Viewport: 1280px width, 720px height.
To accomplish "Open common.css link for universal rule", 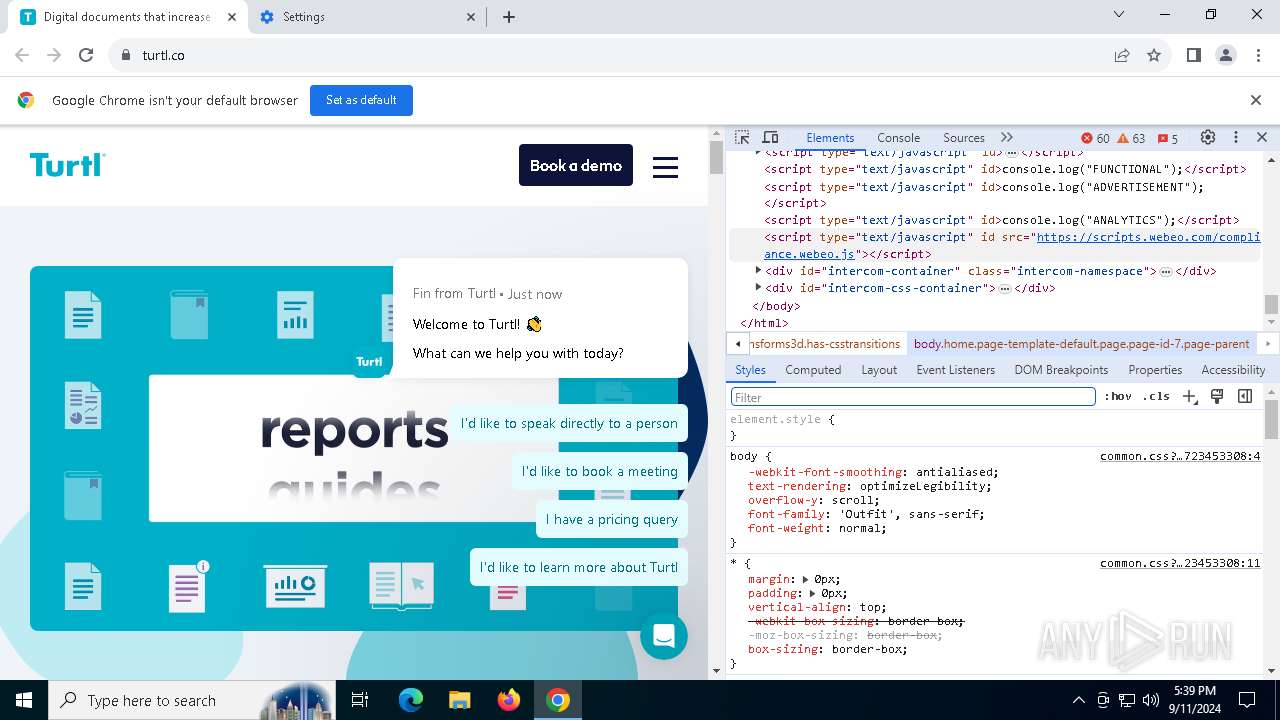I will pos(1180,564).
